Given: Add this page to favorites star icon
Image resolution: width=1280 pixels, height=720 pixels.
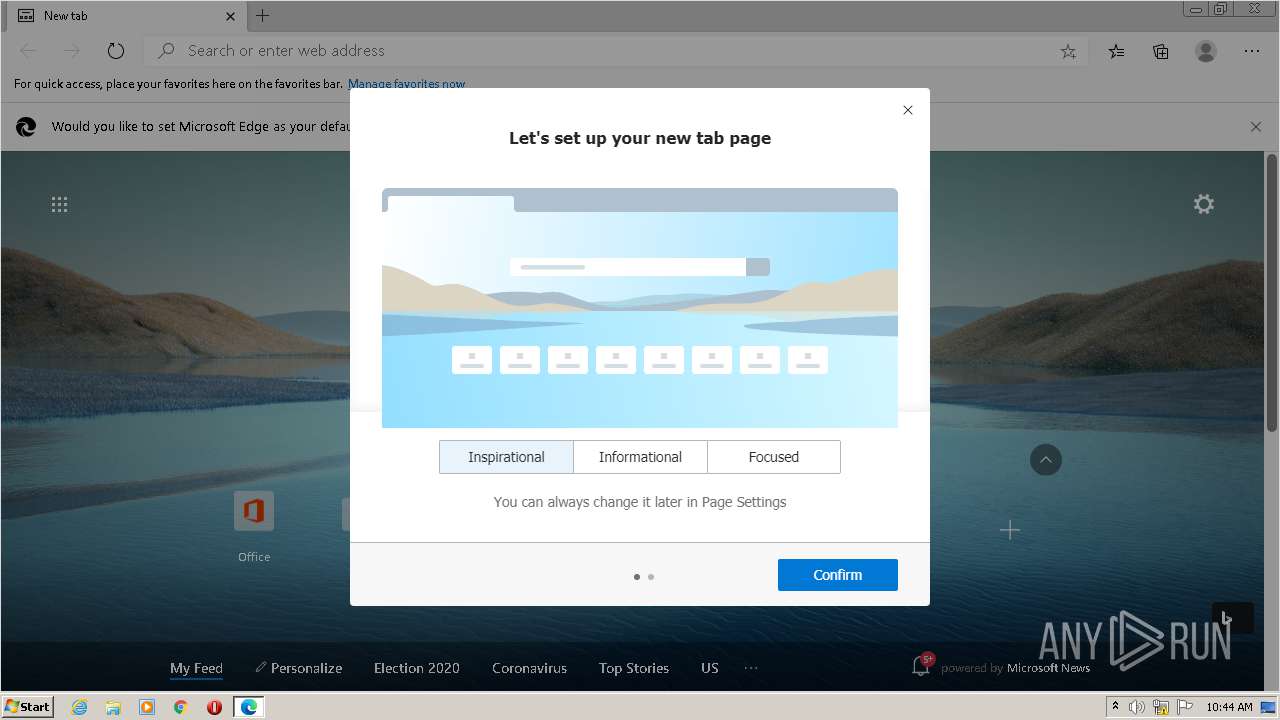Looking at the screenshot, I should (x=1068, y=51).
